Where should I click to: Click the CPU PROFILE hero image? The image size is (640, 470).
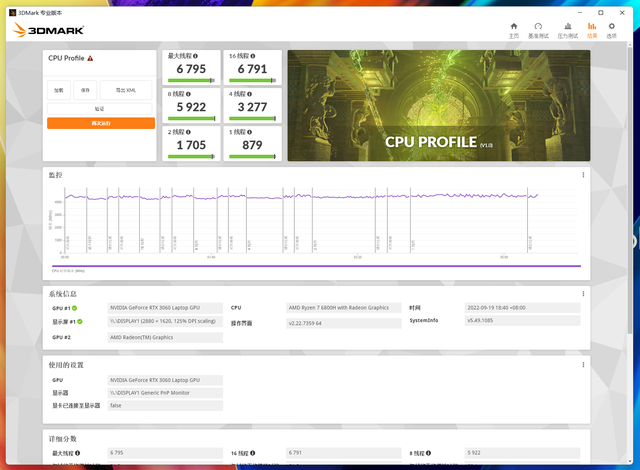tap(439, 105)
